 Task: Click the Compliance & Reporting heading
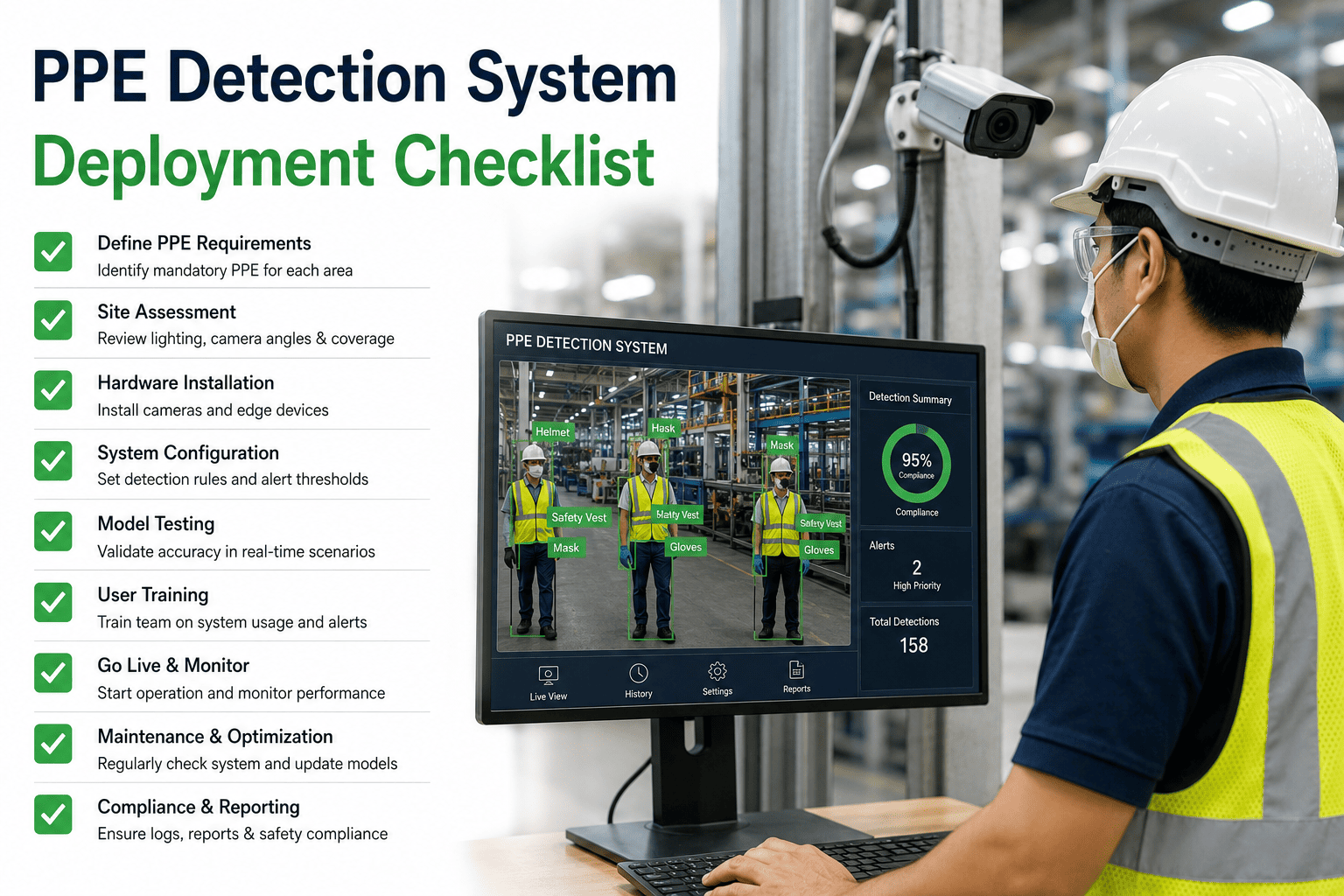point(199,807)
